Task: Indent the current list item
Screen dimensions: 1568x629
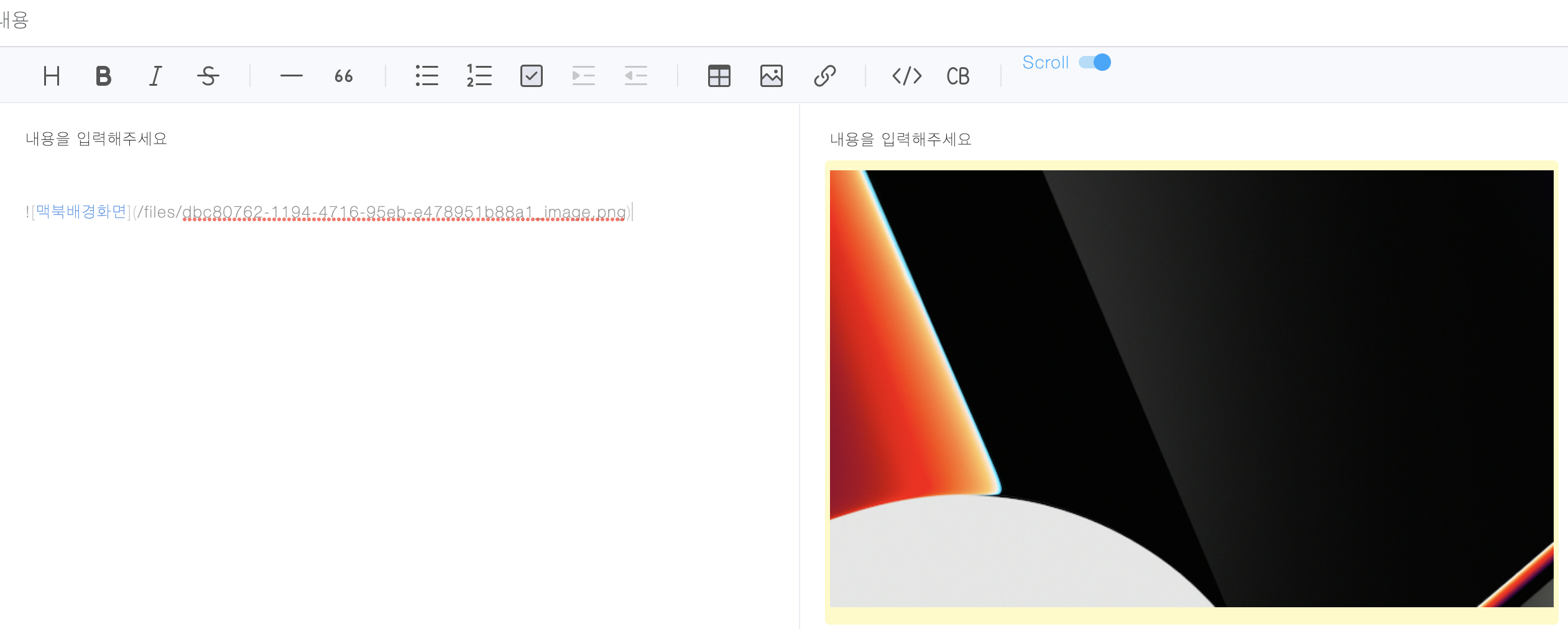Action: 584,76
